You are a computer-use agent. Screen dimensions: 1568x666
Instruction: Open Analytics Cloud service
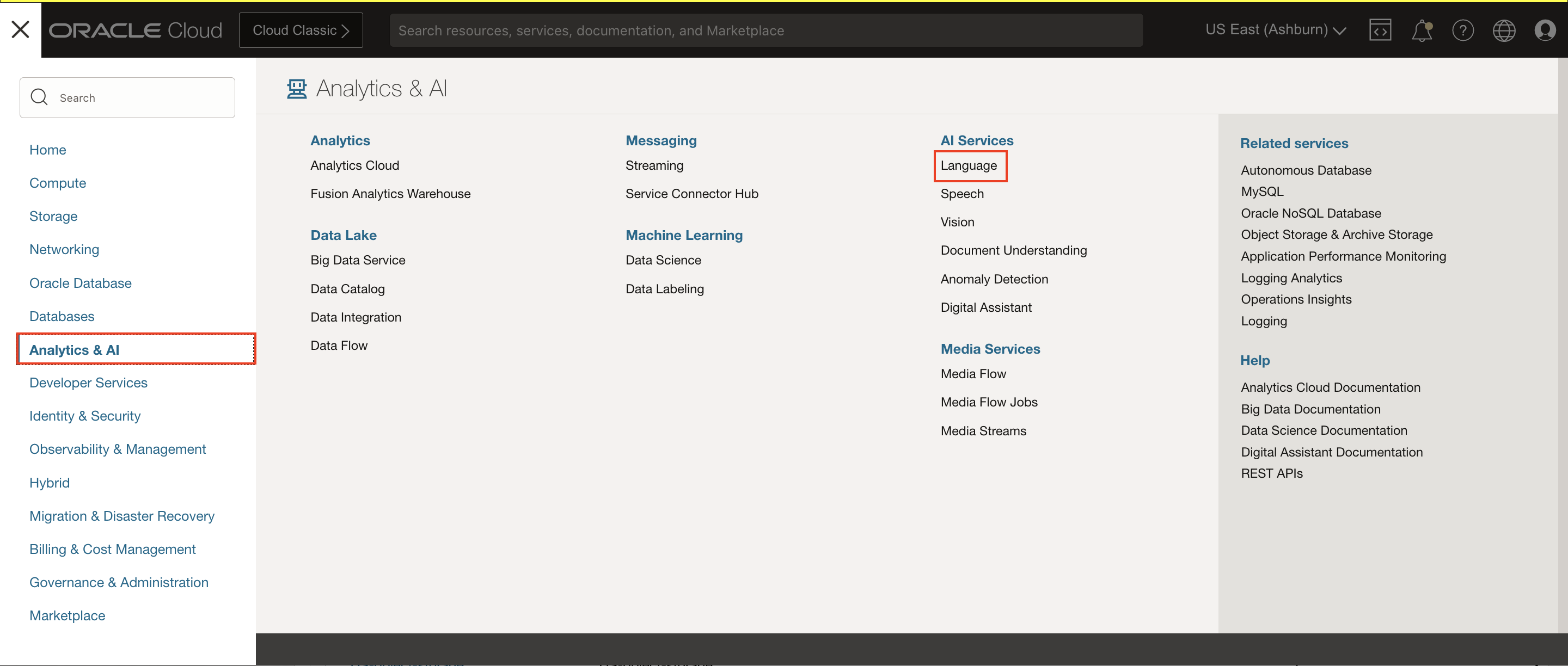click(355, 165)
